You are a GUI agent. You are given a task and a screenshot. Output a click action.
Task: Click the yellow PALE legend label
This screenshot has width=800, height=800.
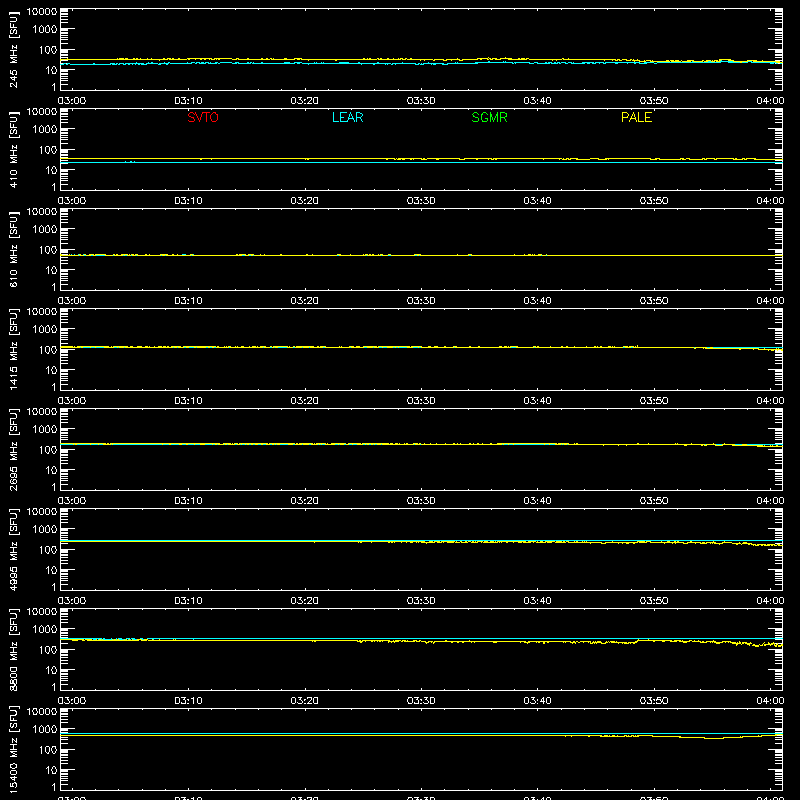[x=636, y=117]
